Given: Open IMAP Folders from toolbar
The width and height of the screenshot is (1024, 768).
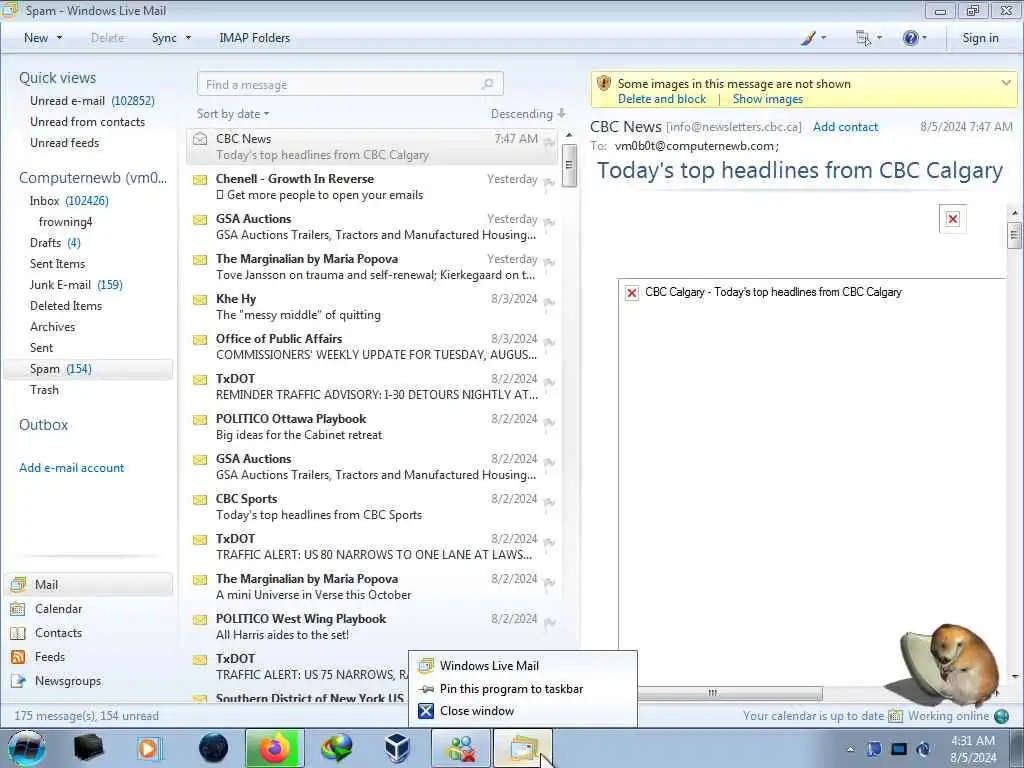Looking at the screenshot, I should [x=254, y=38].
